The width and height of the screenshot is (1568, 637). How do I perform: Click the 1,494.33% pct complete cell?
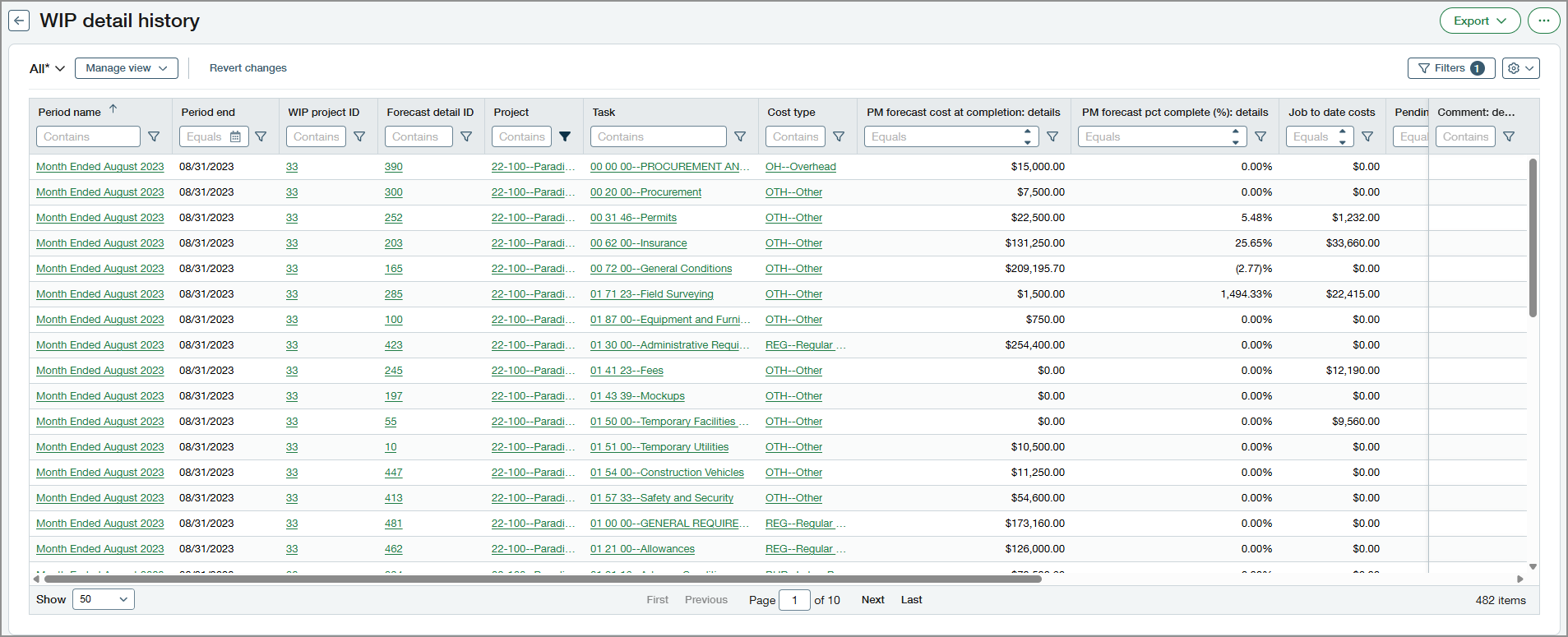1246,294
